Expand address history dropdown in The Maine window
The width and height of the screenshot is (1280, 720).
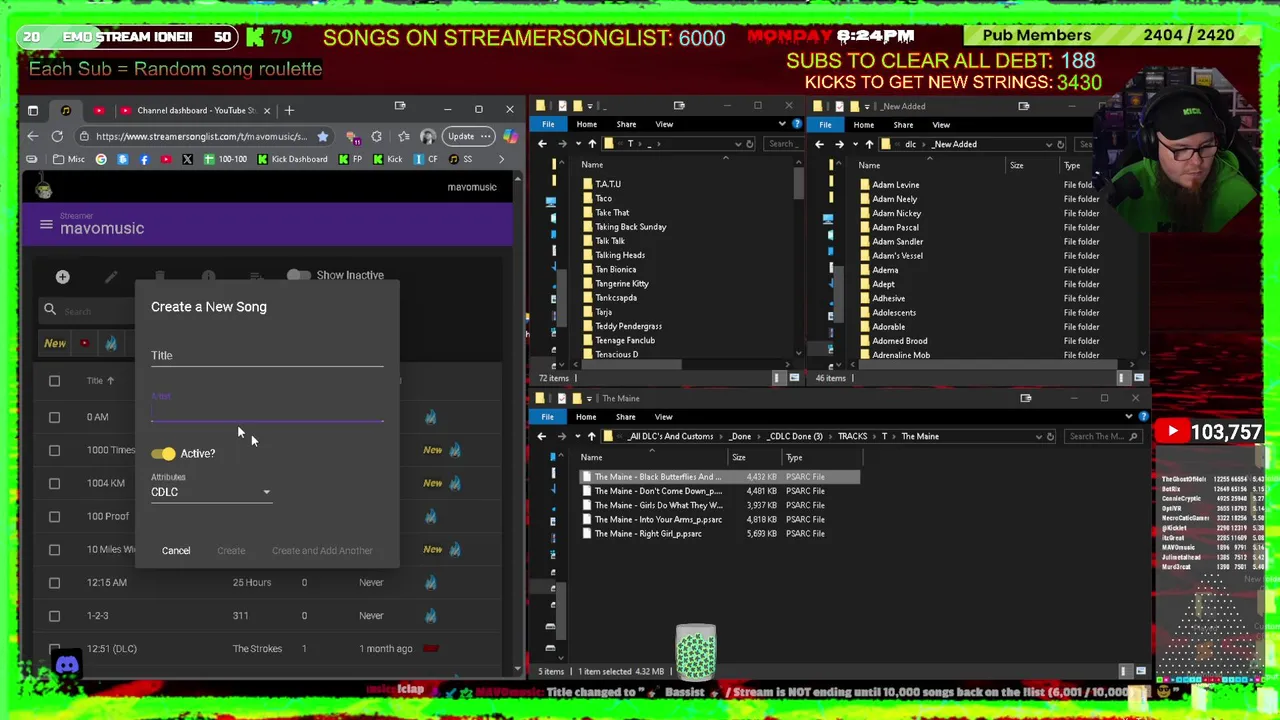click(x=1038, y=436)
